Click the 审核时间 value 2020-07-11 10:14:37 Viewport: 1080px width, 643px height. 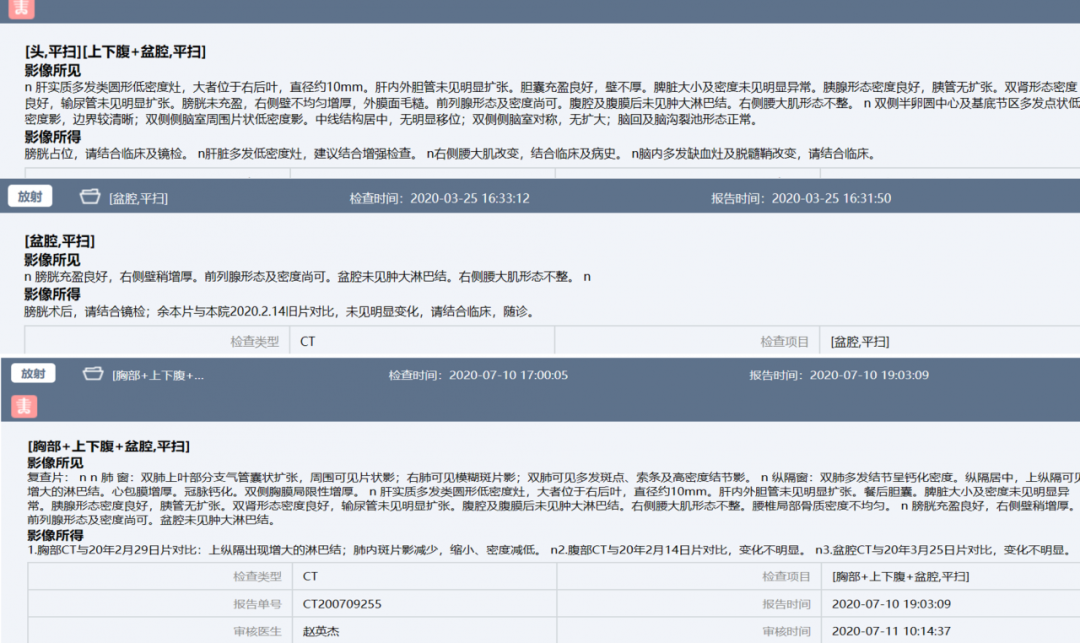pyautogui.click(x=891, y=631)
